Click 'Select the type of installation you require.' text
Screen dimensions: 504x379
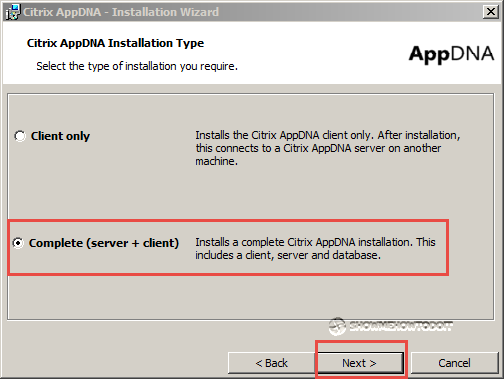pos(137,66)
